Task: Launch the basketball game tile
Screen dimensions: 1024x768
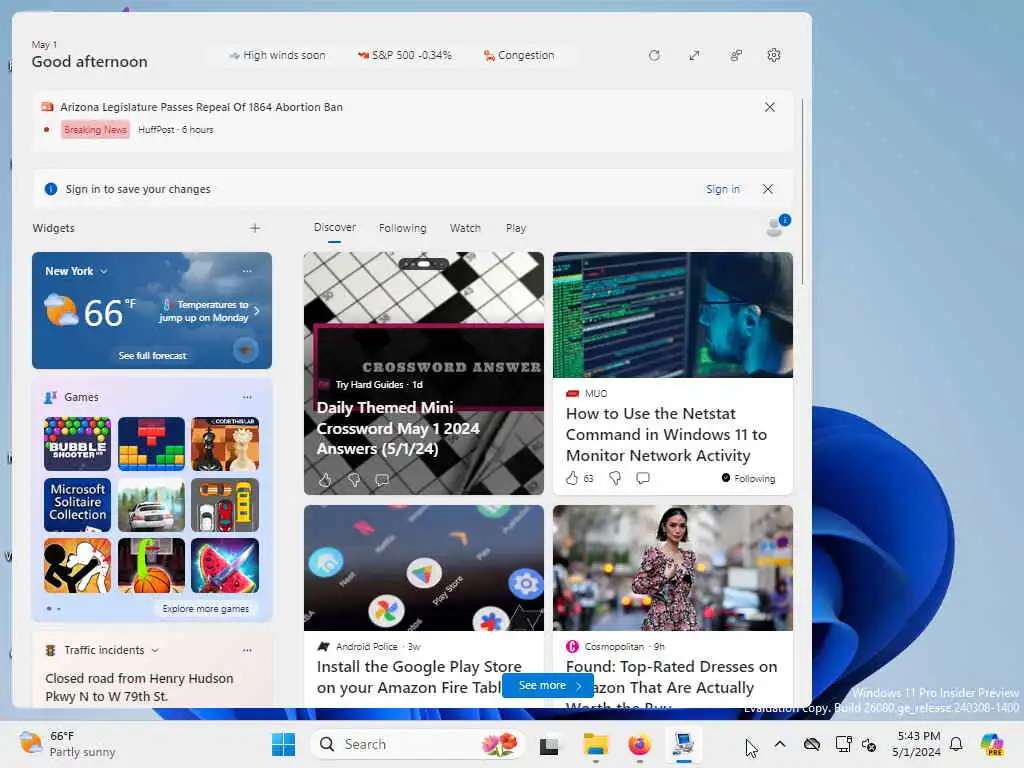Action: [x=152, y=566]
